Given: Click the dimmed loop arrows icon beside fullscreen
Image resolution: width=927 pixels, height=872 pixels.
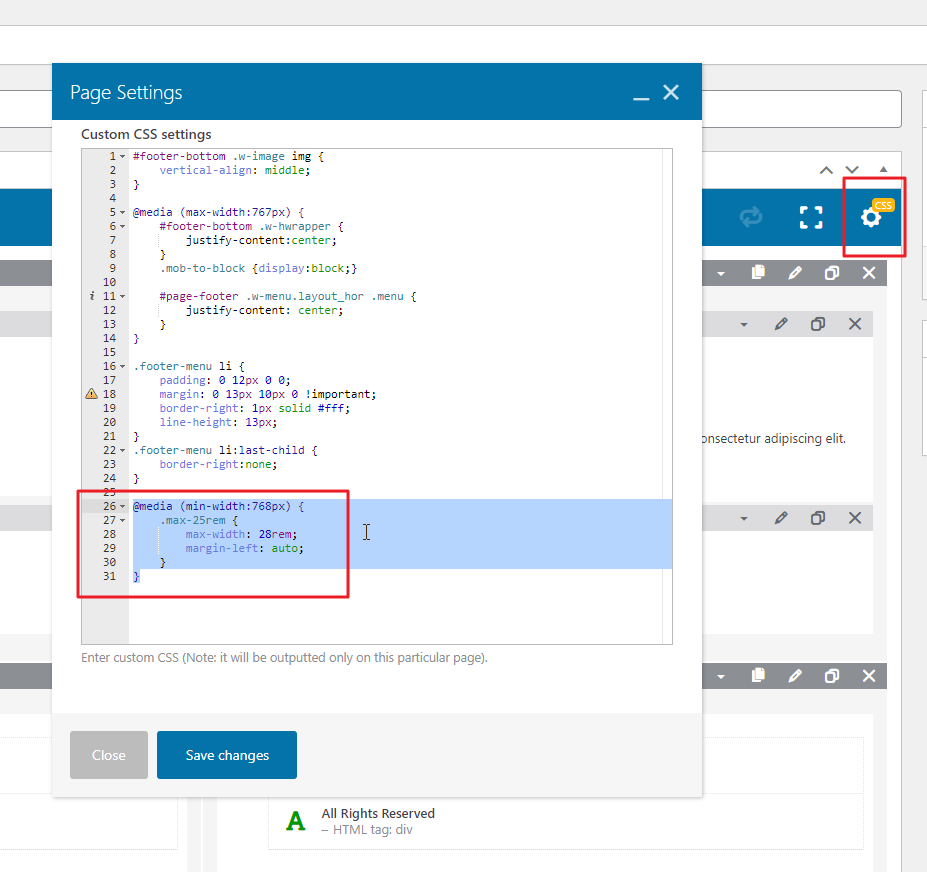Looking at the screenshot, I should point(751,217).
